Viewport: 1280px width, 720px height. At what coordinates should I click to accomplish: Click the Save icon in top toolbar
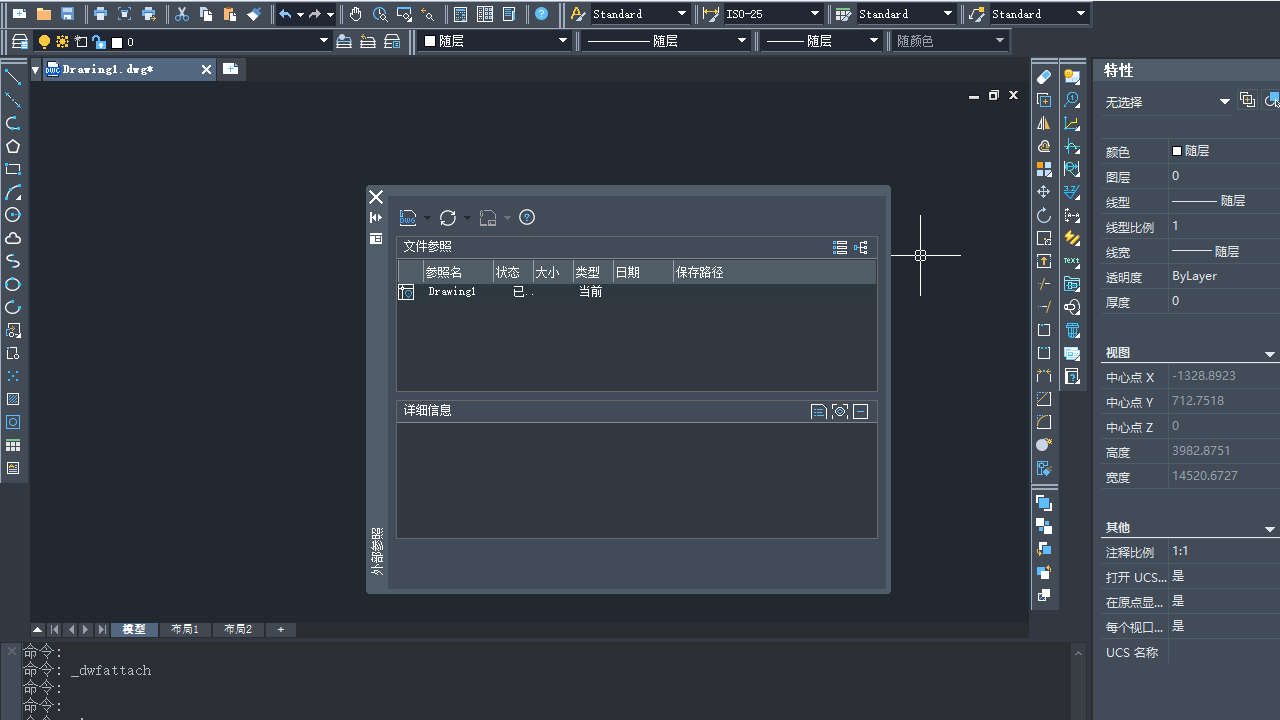coord(68,14)
